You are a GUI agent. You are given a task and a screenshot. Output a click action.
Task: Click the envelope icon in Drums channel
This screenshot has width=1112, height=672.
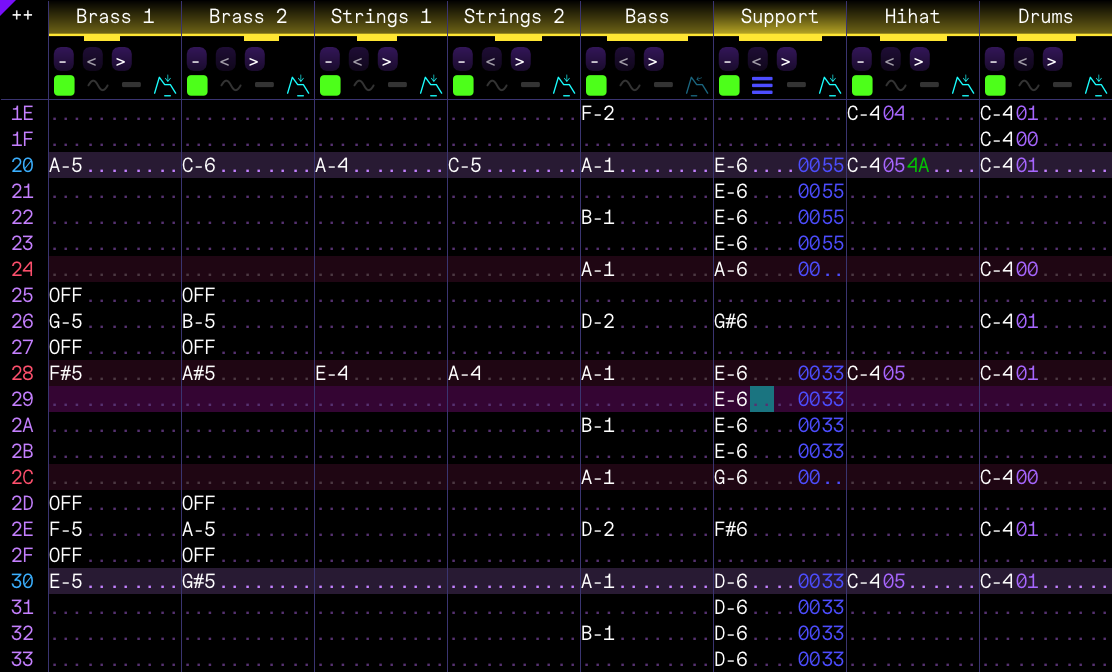click(1095, 86)
